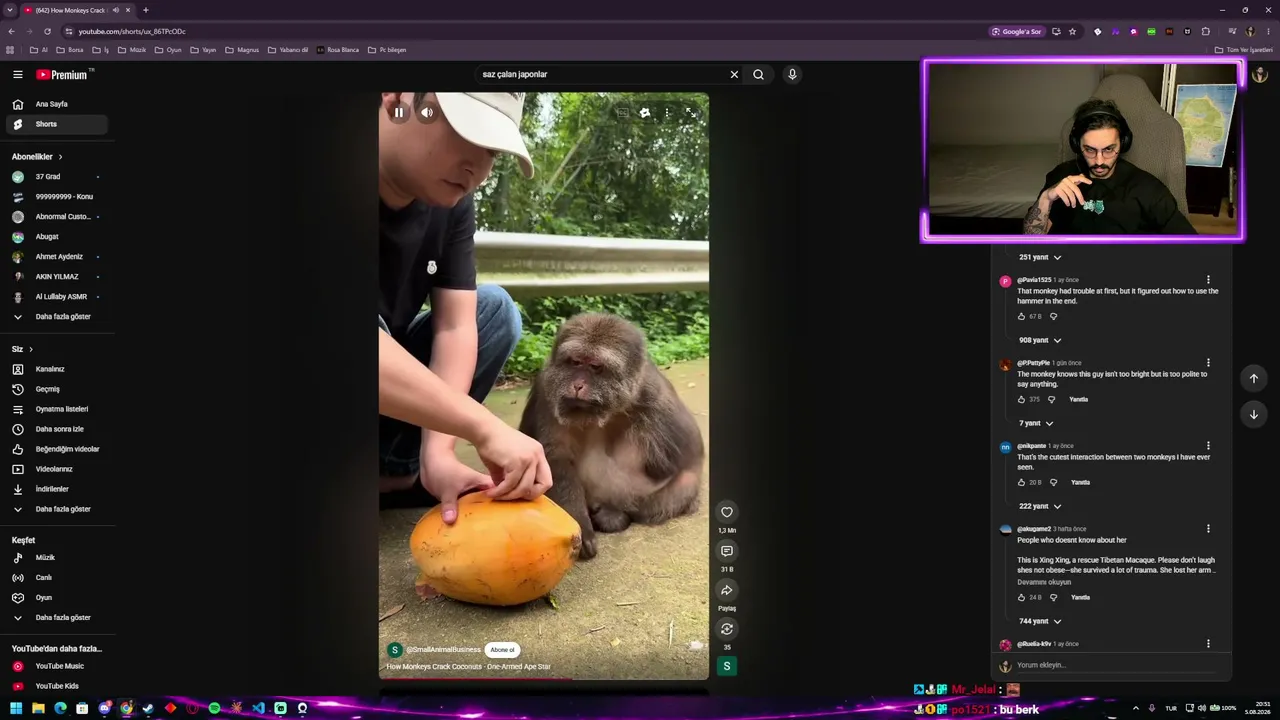Expand the 908 yanıt replies
The width and height of the screenshot is (1280, 720).
pos(1040,340)
